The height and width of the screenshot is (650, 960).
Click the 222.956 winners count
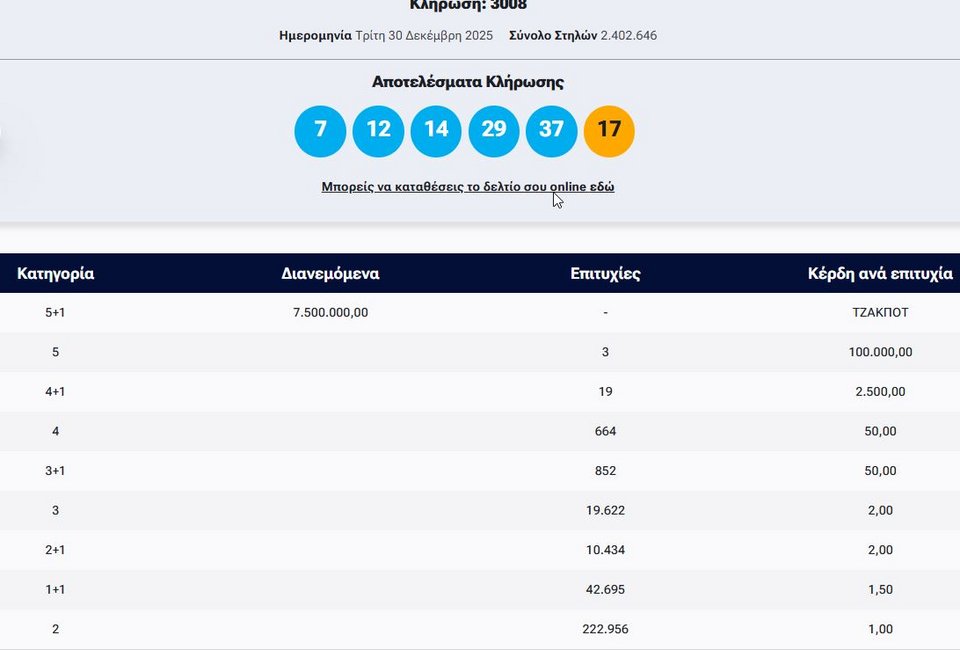605,629
